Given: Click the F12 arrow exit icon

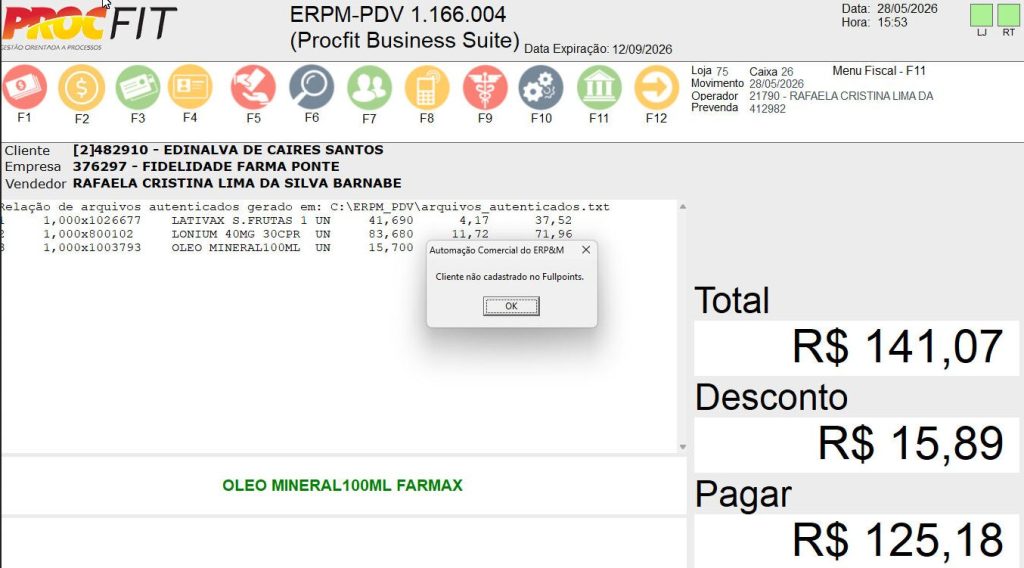Looking at the screenshot, I should coord(656,87).
